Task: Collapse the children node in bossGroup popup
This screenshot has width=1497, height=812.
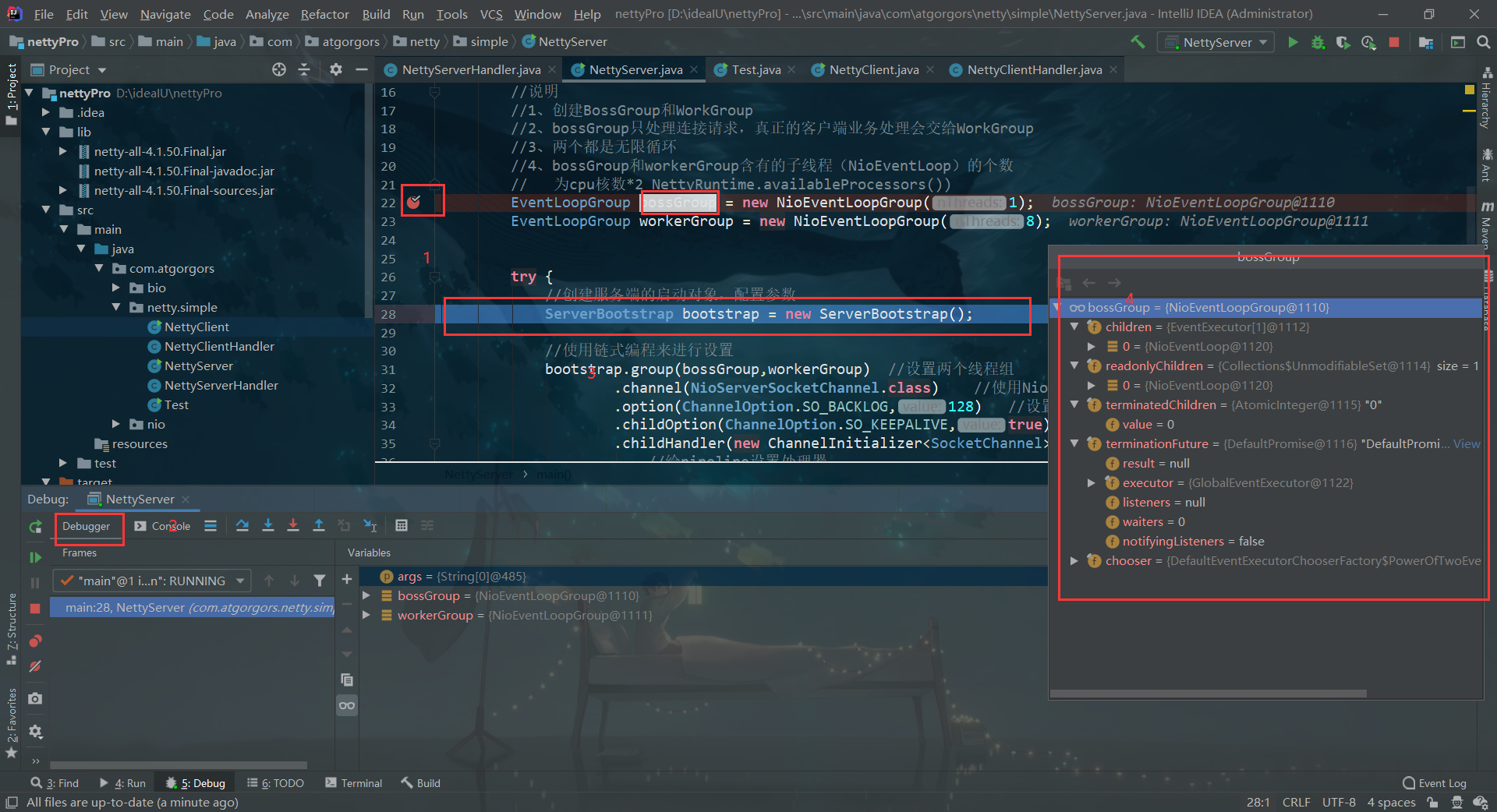Action: 1074,327
